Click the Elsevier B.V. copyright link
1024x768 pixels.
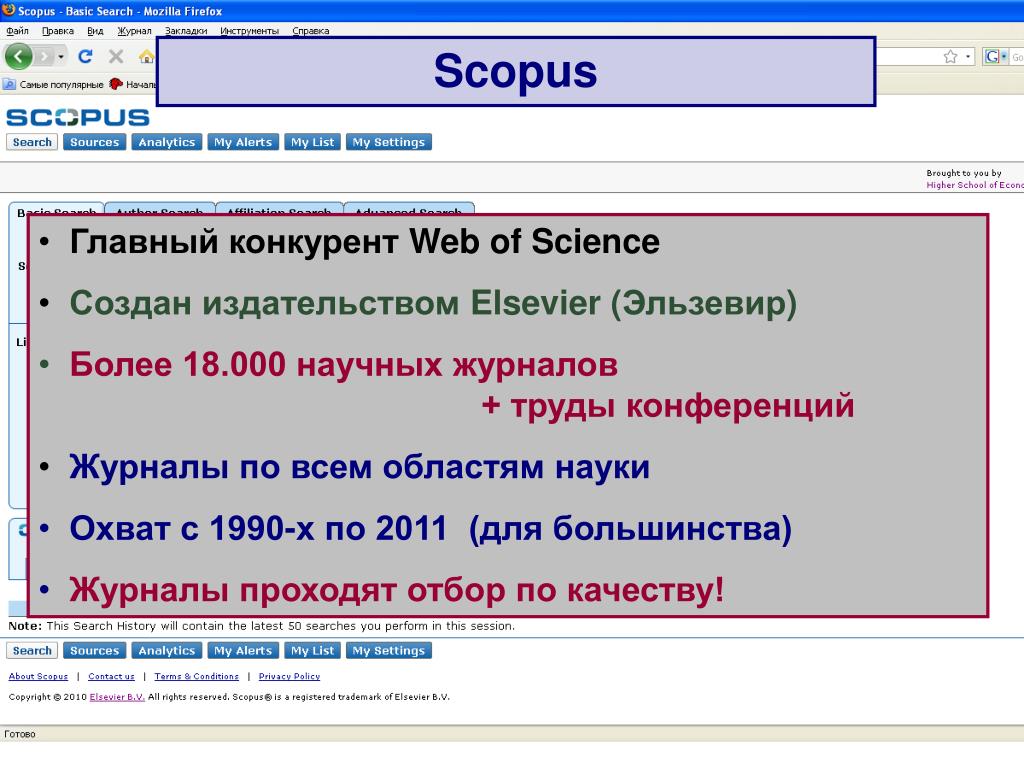(117, 697)
